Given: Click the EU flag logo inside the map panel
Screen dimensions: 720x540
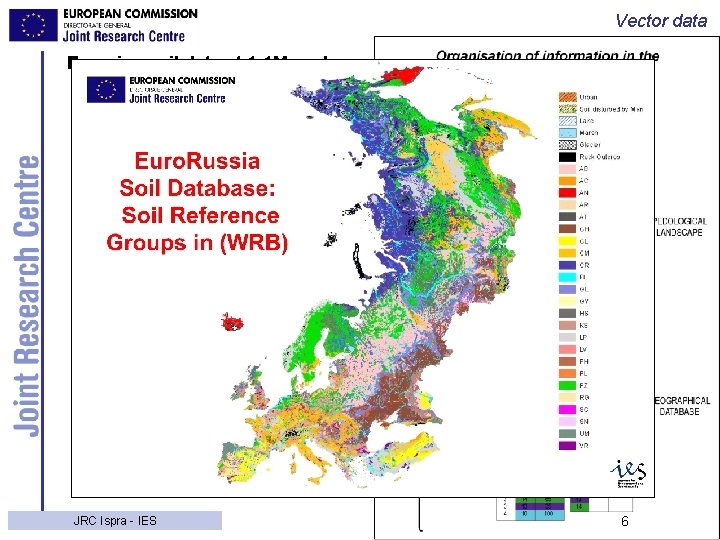Looking at the screenshot, I should pyautogui.click(x=106, y=90).
